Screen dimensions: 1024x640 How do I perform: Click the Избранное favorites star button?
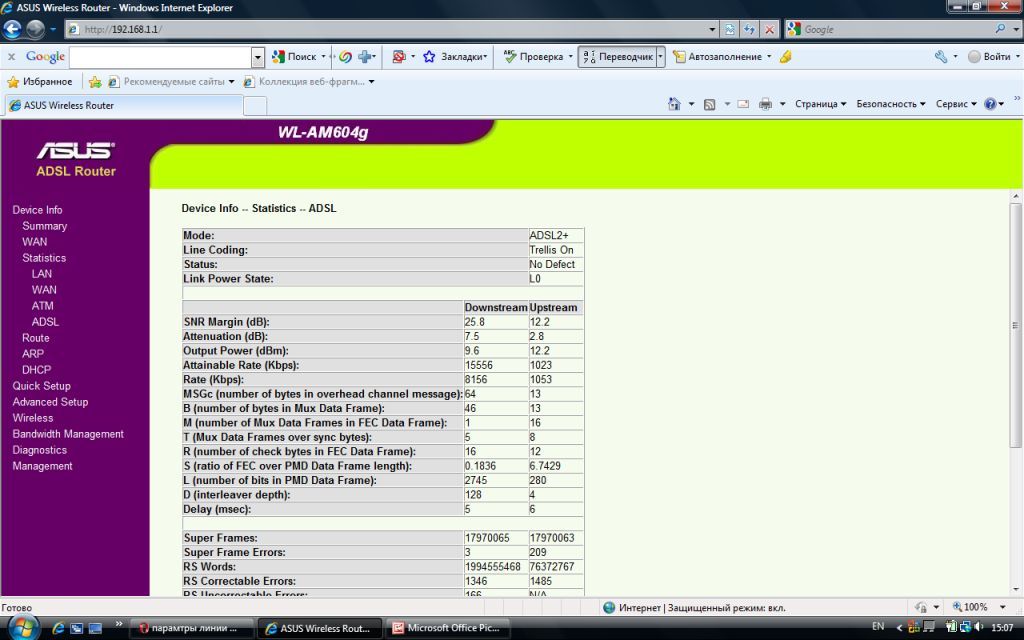[x=40, y=82]
